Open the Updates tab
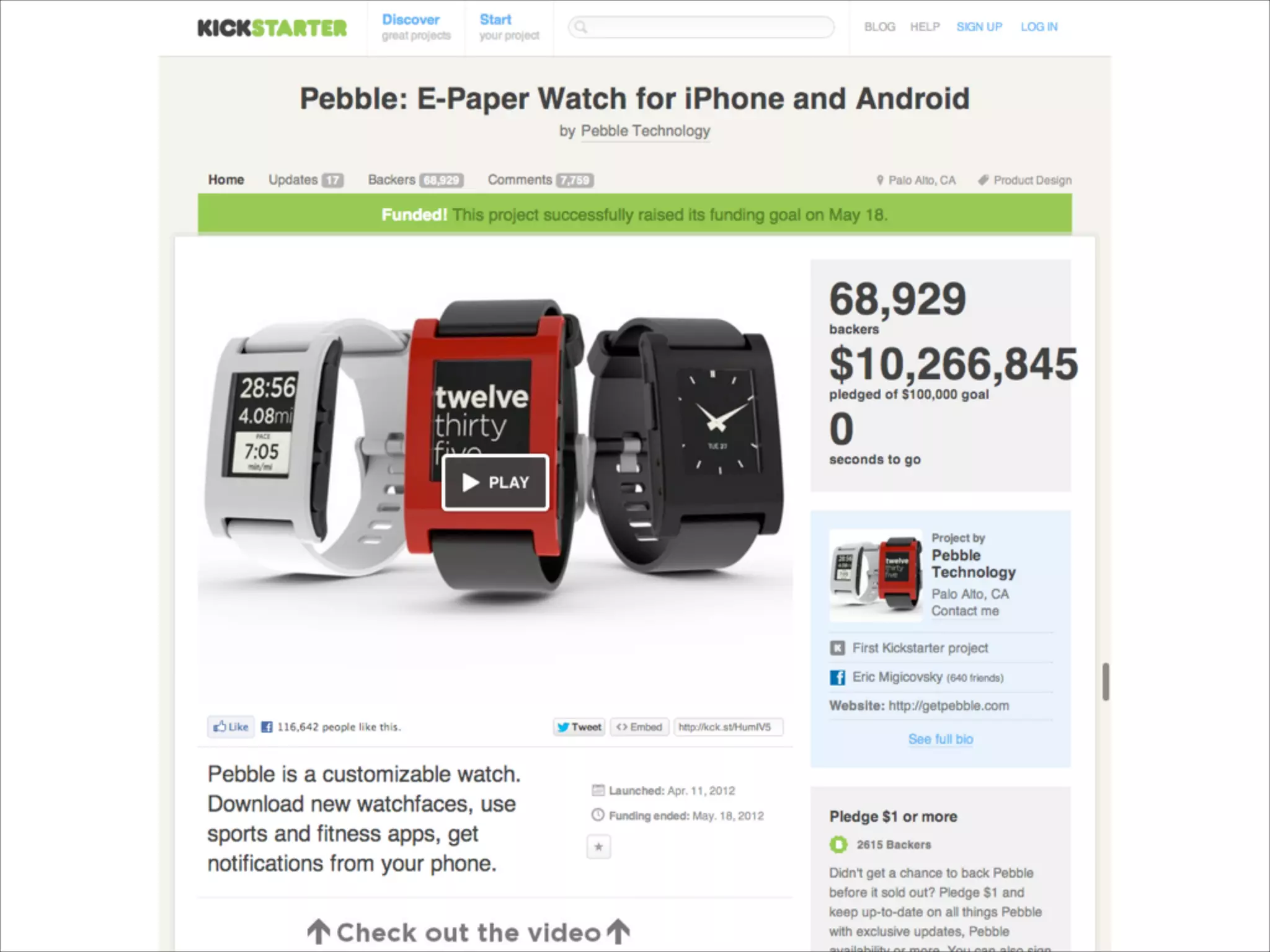Viewport: 1270px width, 952px height. click(305, 180)
